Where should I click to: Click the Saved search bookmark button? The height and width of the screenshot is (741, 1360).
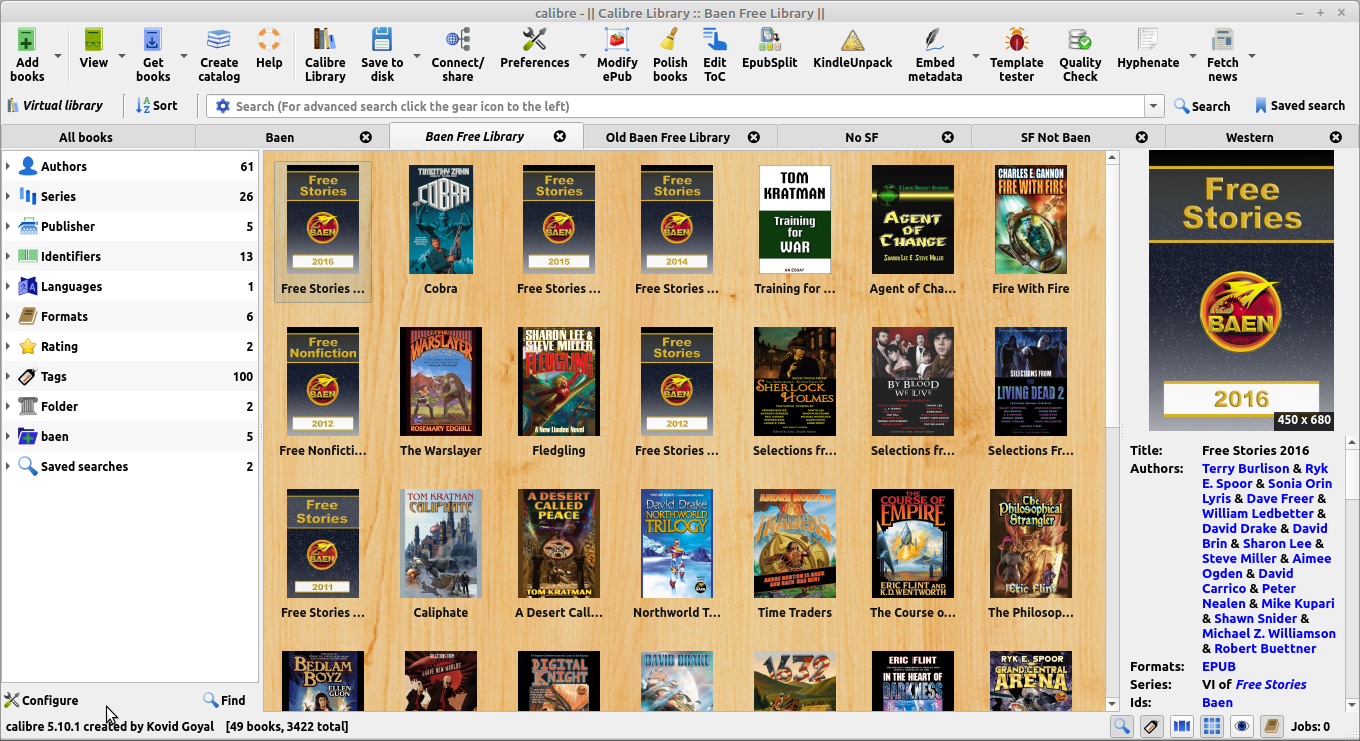(1299, 106)
